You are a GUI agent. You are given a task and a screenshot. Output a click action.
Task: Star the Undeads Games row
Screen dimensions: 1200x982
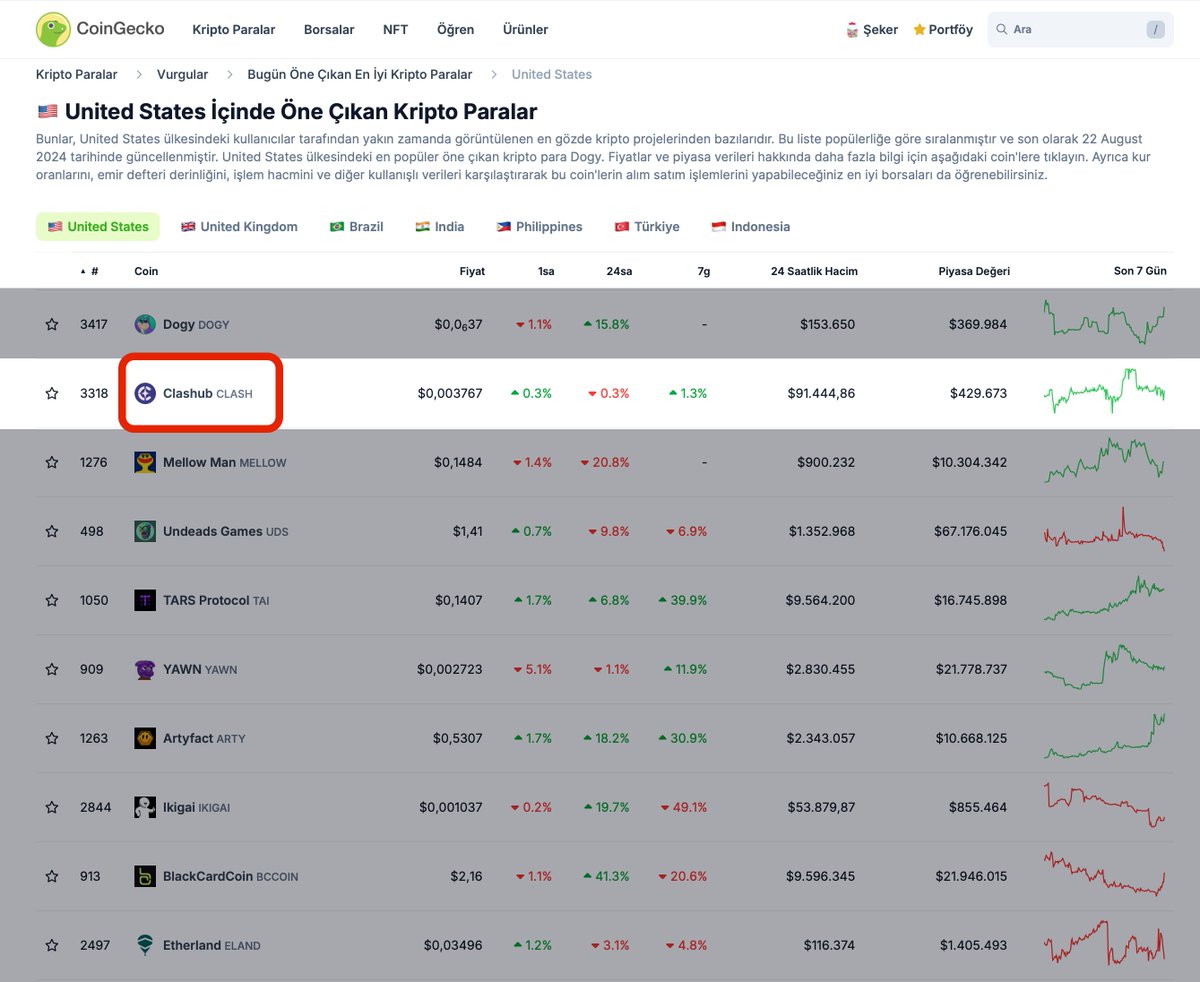tap(52, 531)
